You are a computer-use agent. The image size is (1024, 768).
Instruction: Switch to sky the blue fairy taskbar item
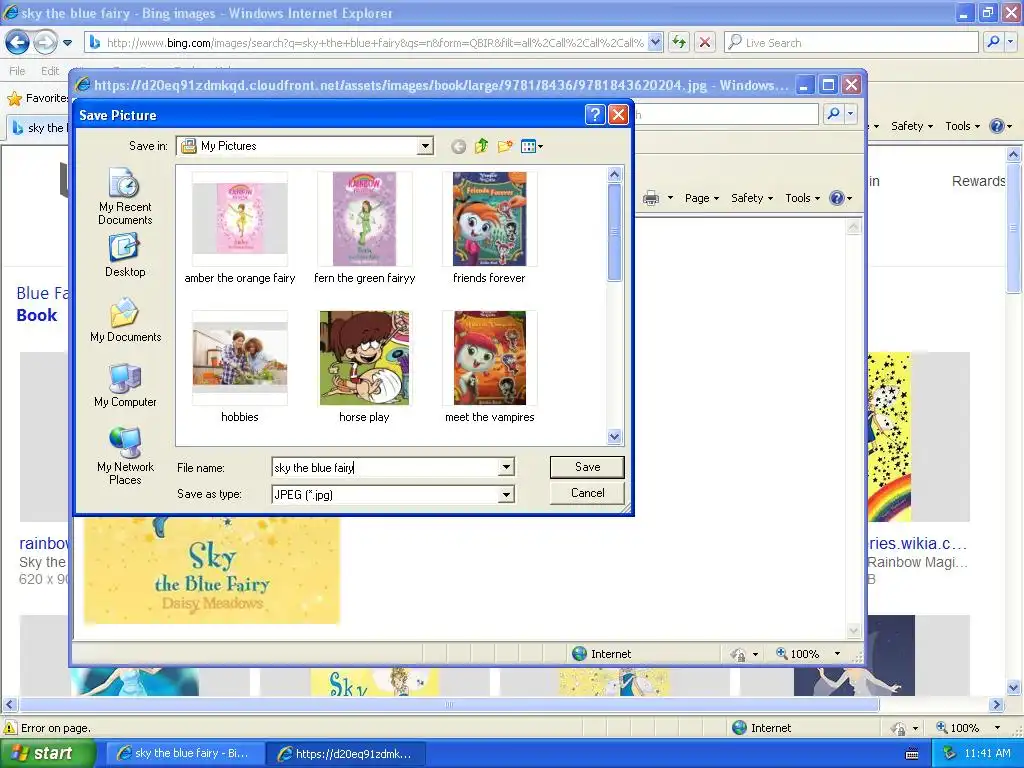pyautogui.click(x=184, y=753)
